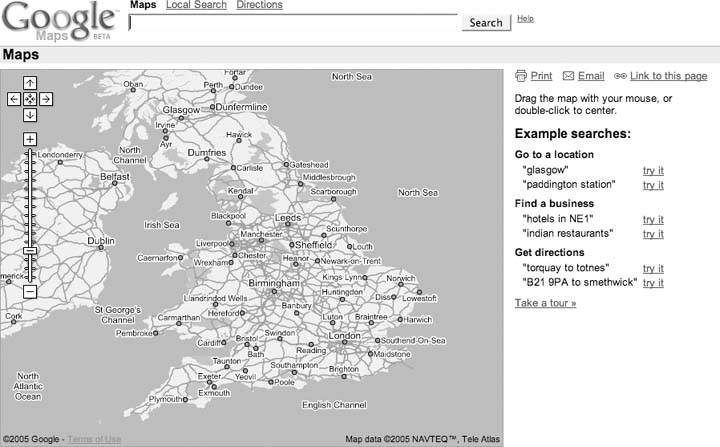Open the Local Search tab
The height and width of the screenshot is (447, 720).
coord(196,5)
